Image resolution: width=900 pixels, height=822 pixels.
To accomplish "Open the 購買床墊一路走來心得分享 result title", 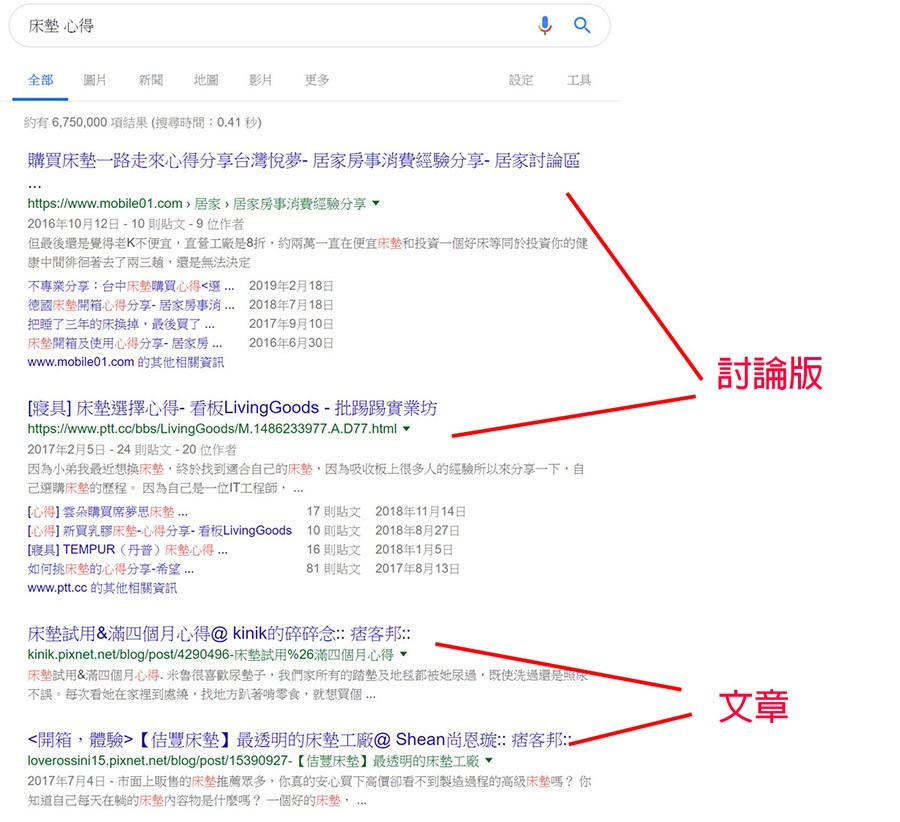I will coord(303,160).
